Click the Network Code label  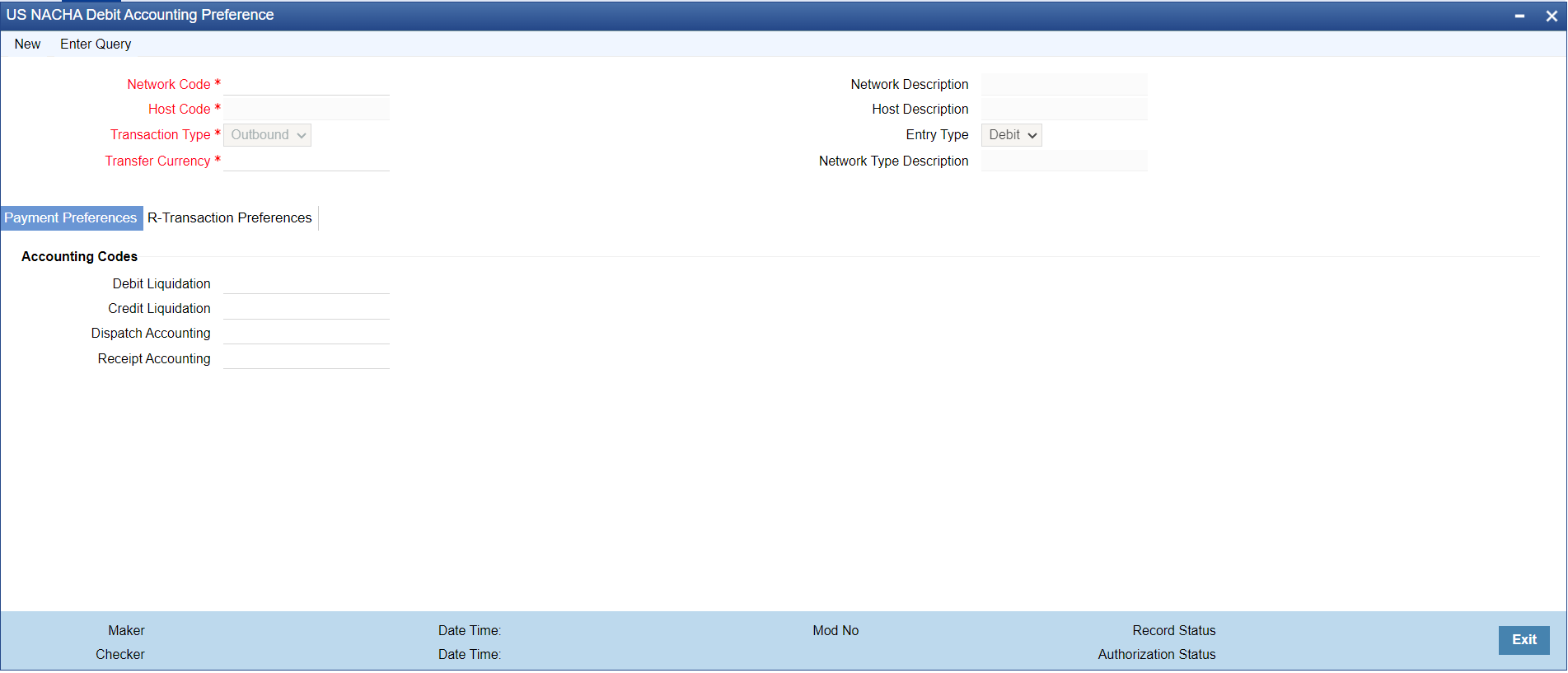169,84
